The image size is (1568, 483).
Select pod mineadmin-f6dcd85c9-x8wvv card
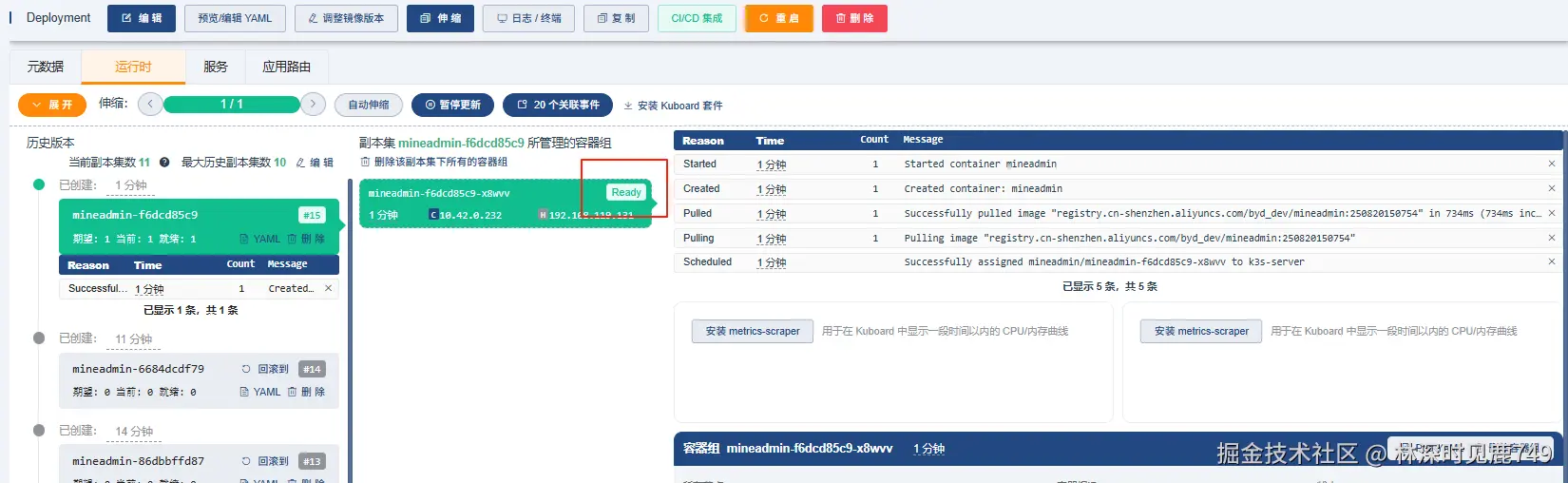point(506,203)
